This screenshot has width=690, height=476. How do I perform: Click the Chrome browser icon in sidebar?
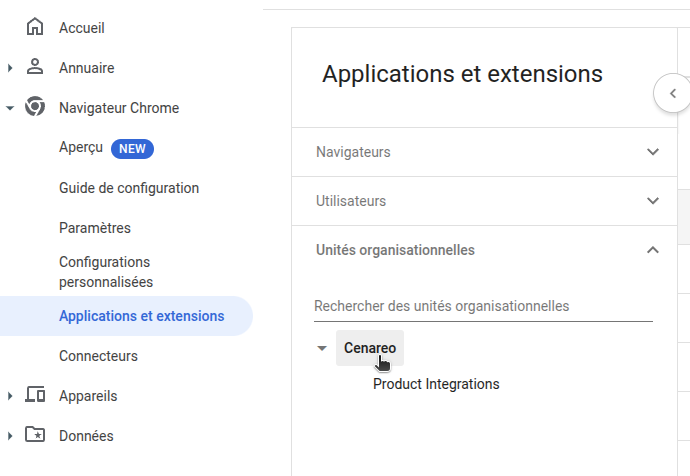click(35, 108)
